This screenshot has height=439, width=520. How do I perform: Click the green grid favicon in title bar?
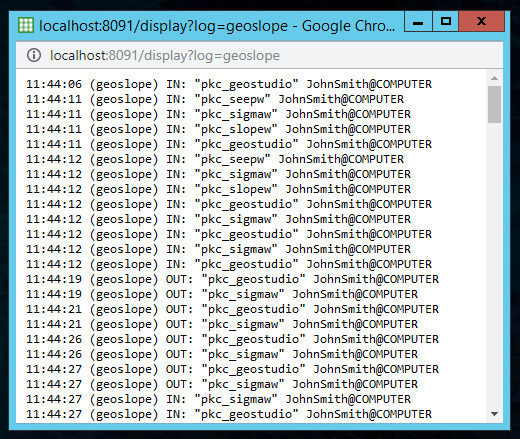tap(26, 25)
